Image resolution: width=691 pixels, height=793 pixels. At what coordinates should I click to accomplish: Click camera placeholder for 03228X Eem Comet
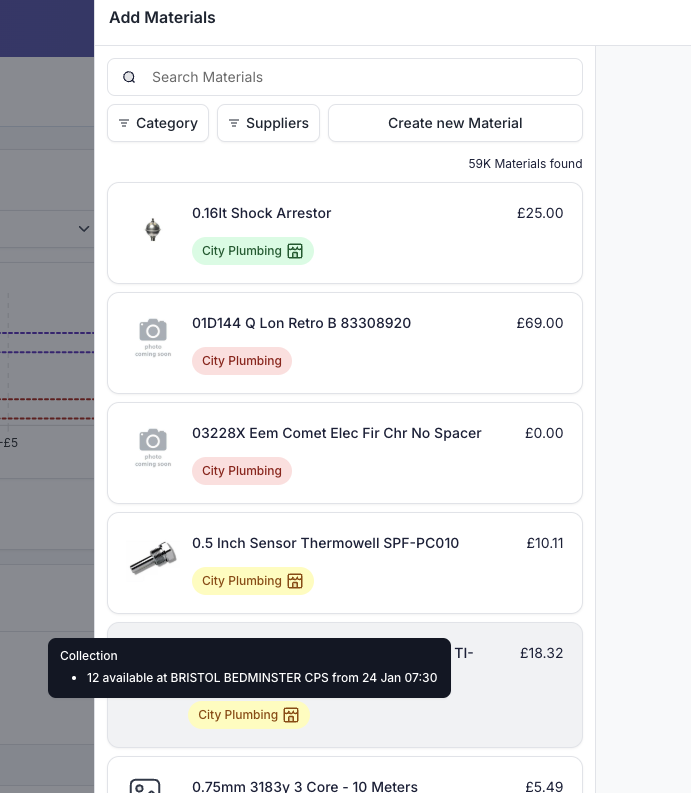pyautogui.click(x=153, y=446)
